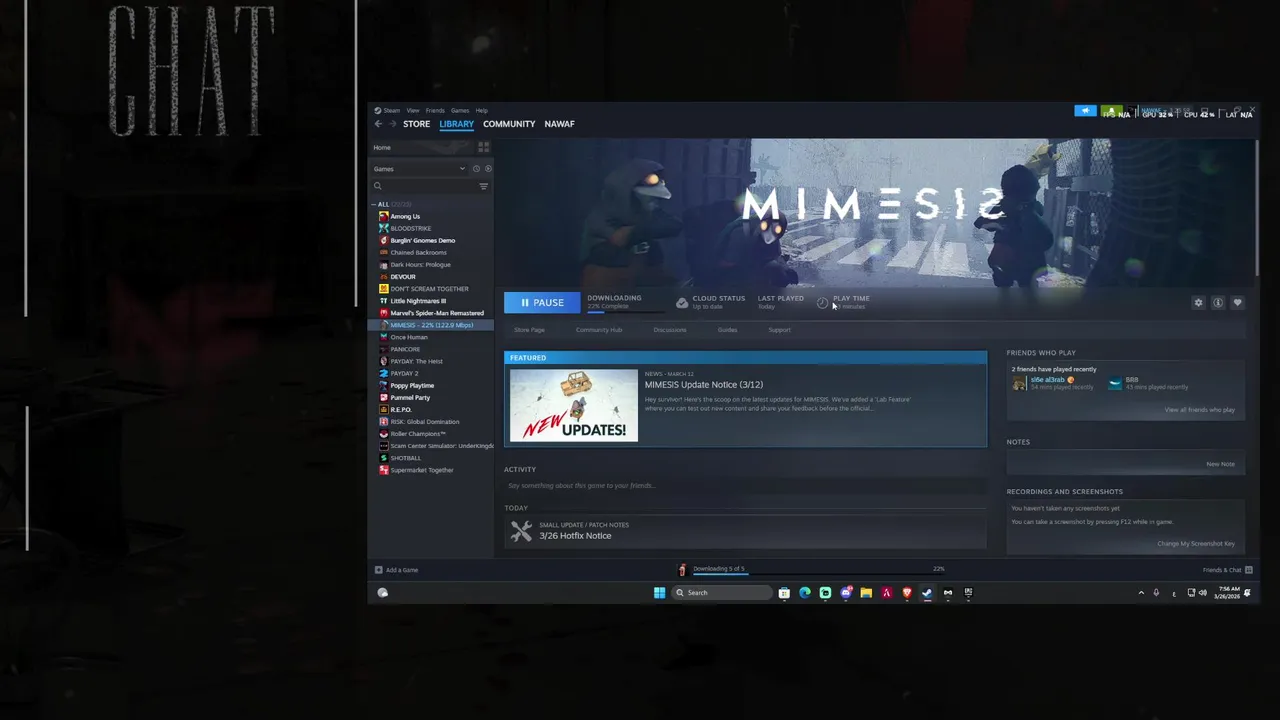Open the Steam menu
Image resolution: width=1280 pixels, height=720 pixels.
[388, 111]
